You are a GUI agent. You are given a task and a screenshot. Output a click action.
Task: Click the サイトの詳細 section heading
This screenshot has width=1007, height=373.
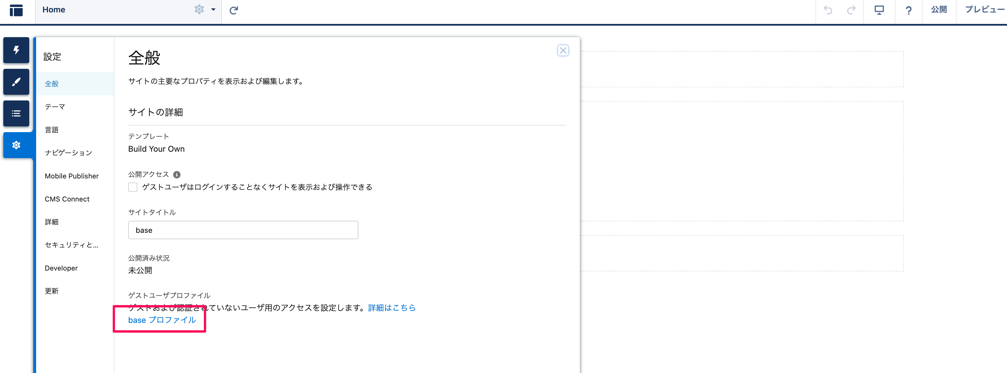156,112
